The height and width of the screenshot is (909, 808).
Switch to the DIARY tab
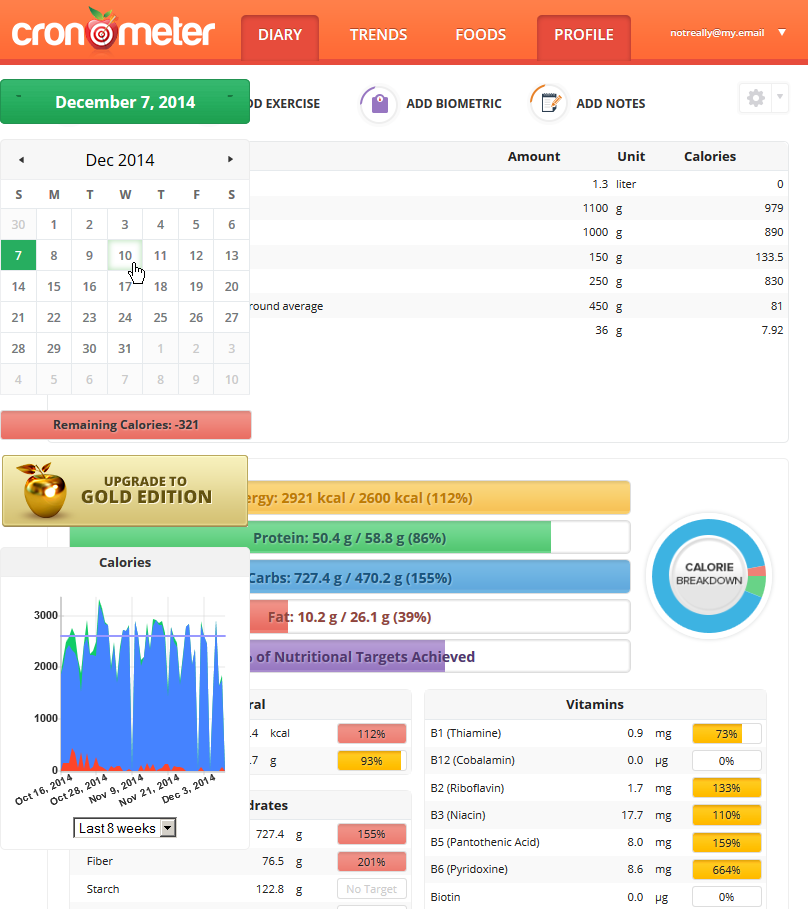pyautogui.click(x=279, y=35)
